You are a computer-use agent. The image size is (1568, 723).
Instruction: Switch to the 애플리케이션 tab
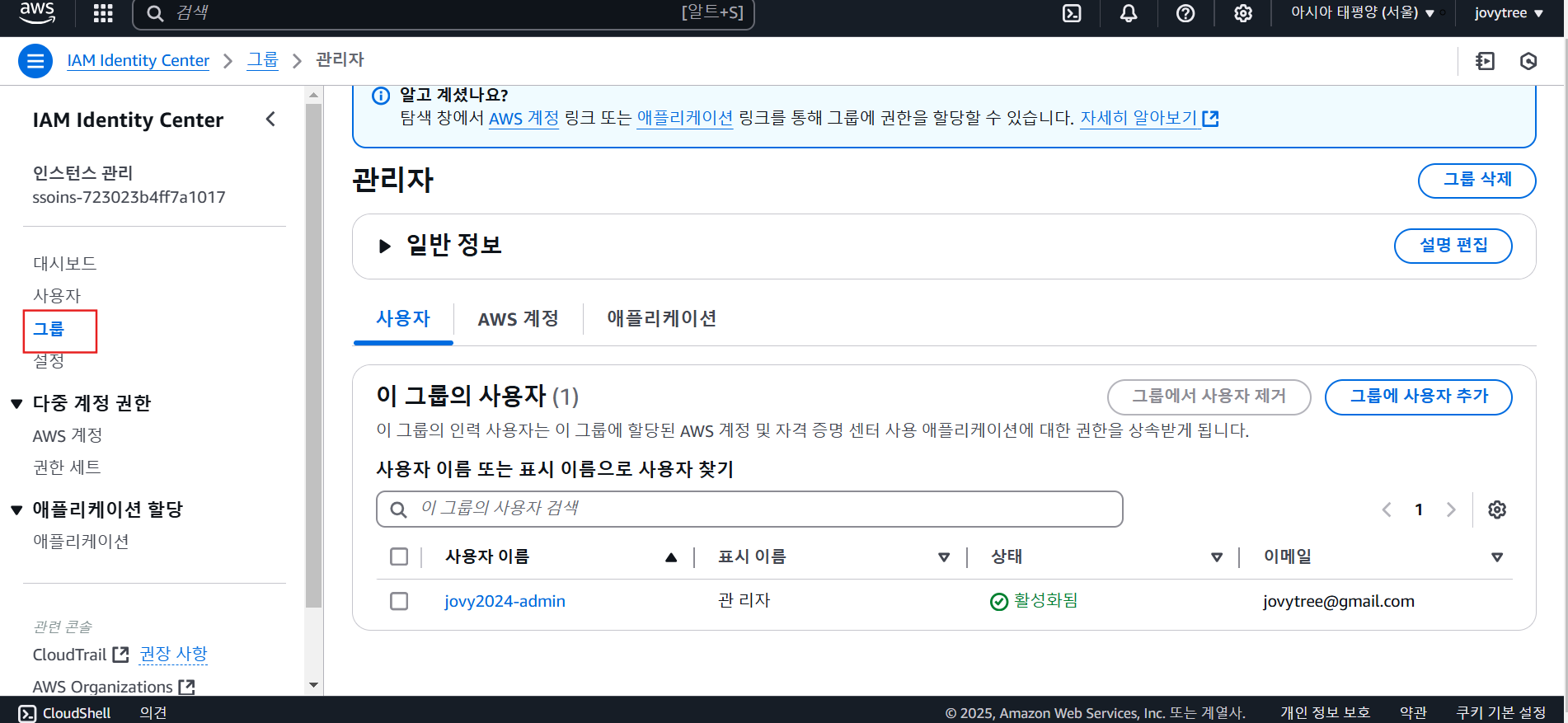coord(662,319)
